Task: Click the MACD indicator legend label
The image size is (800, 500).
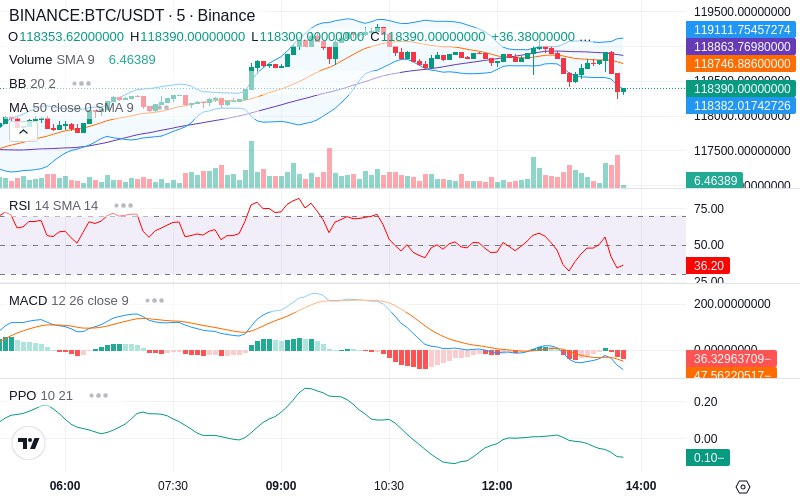Action: (x=69, y=301)
